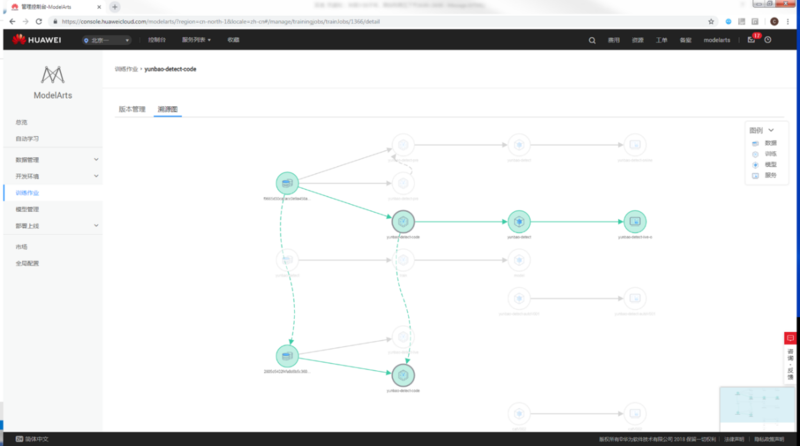Click the 数据 legend entry
800x446 pixels.
pos(764,143)
